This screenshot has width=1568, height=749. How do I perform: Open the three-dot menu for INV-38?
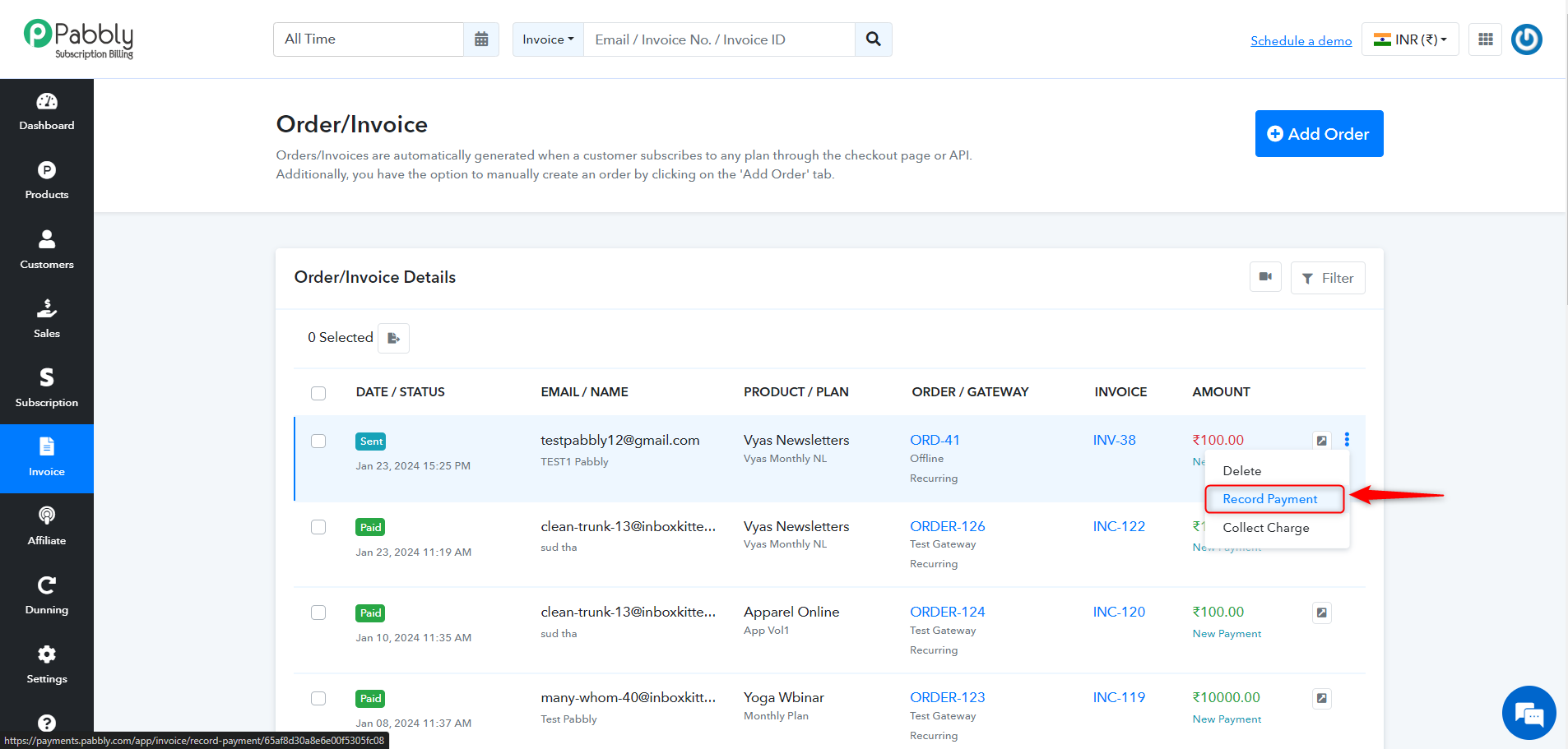click(1347, 440)
